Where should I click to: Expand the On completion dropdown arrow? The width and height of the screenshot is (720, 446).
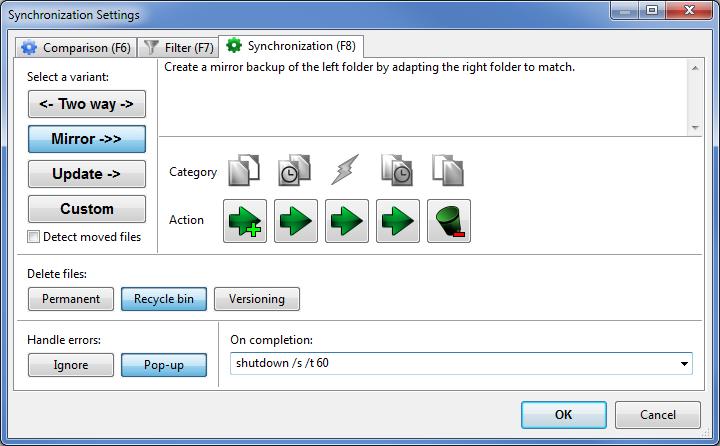click(x=684, y=364)
